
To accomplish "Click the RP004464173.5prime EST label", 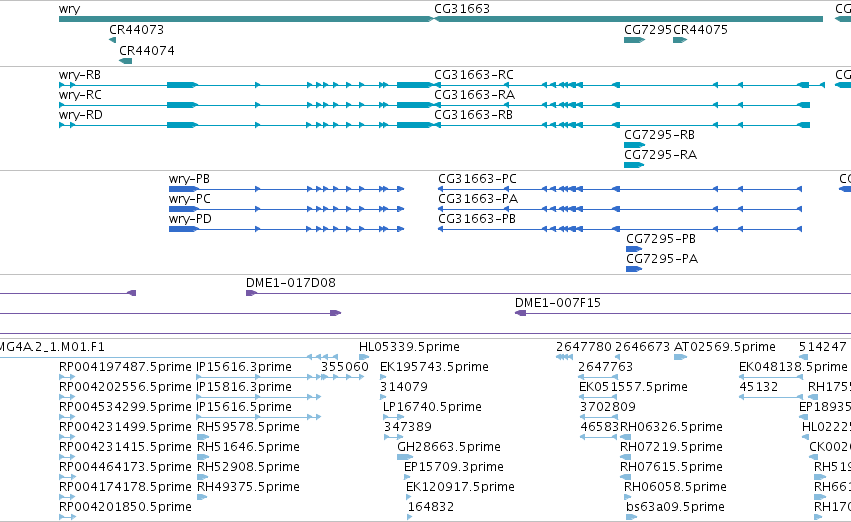I will 125,468.
